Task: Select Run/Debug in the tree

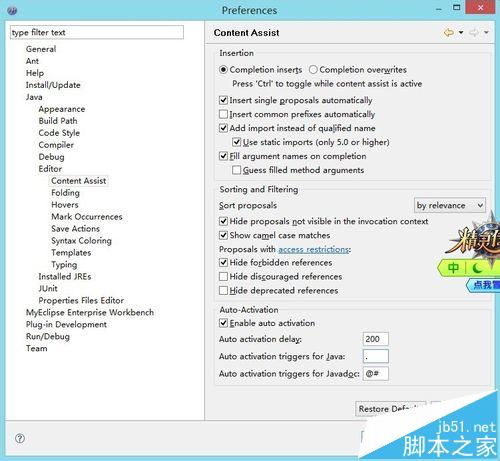Action: [x=48, y=336]
